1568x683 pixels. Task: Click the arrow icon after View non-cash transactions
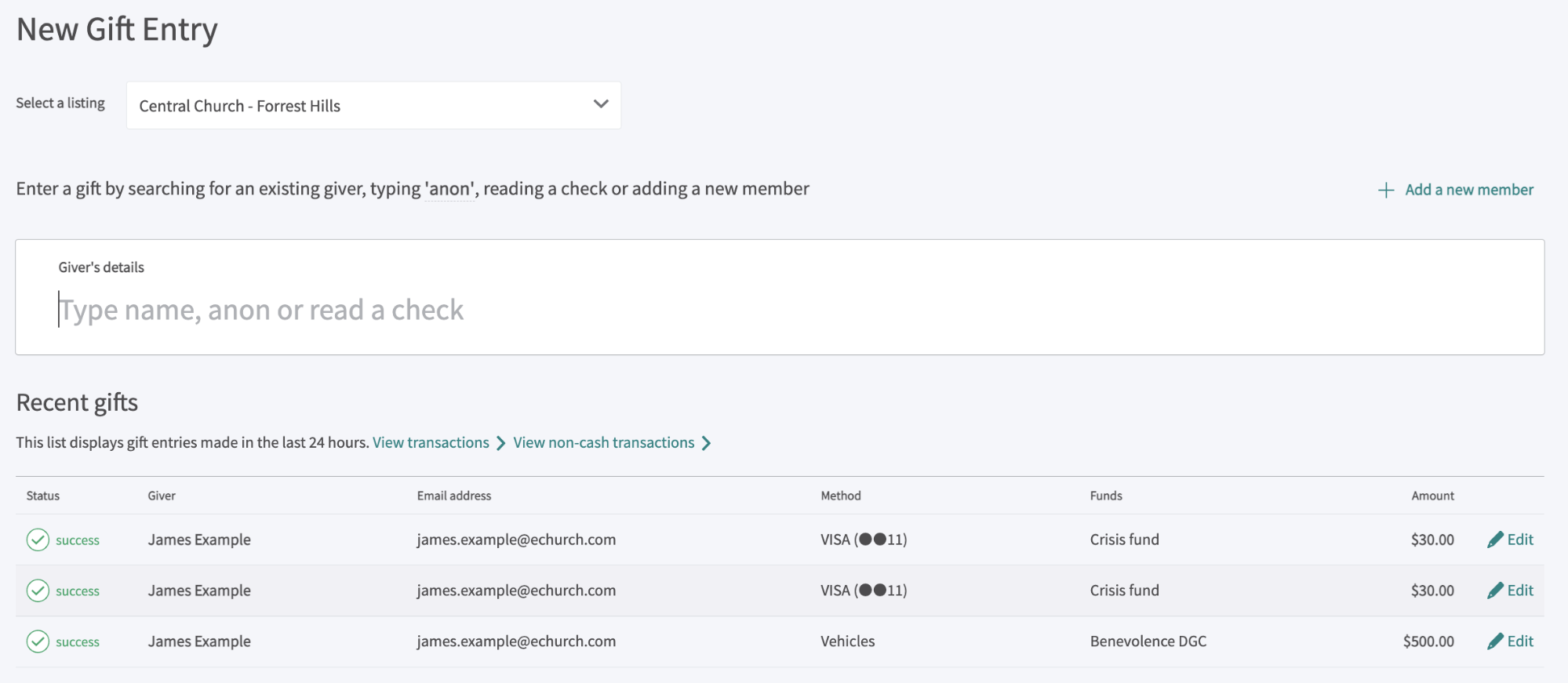pos(707,443)
